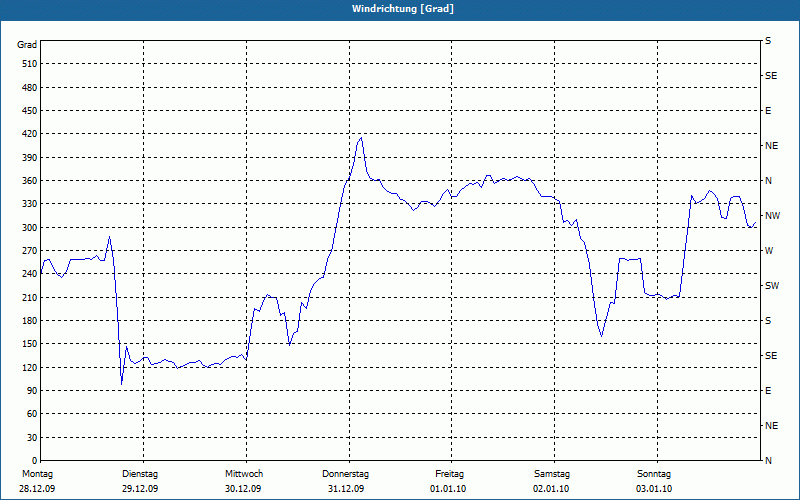Click the S compass label above the 510 level
Image resolution: width=800 pixels, height=500 pixels.
point(768,41)
